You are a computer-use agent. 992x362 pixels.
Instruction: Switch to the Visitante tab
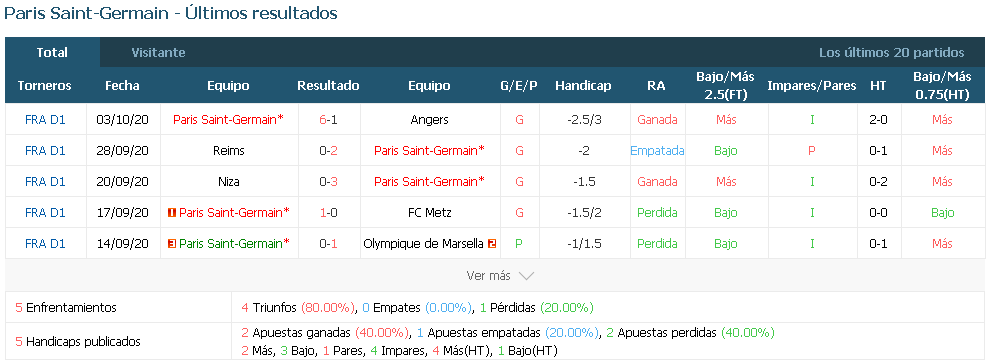point(158,53)
